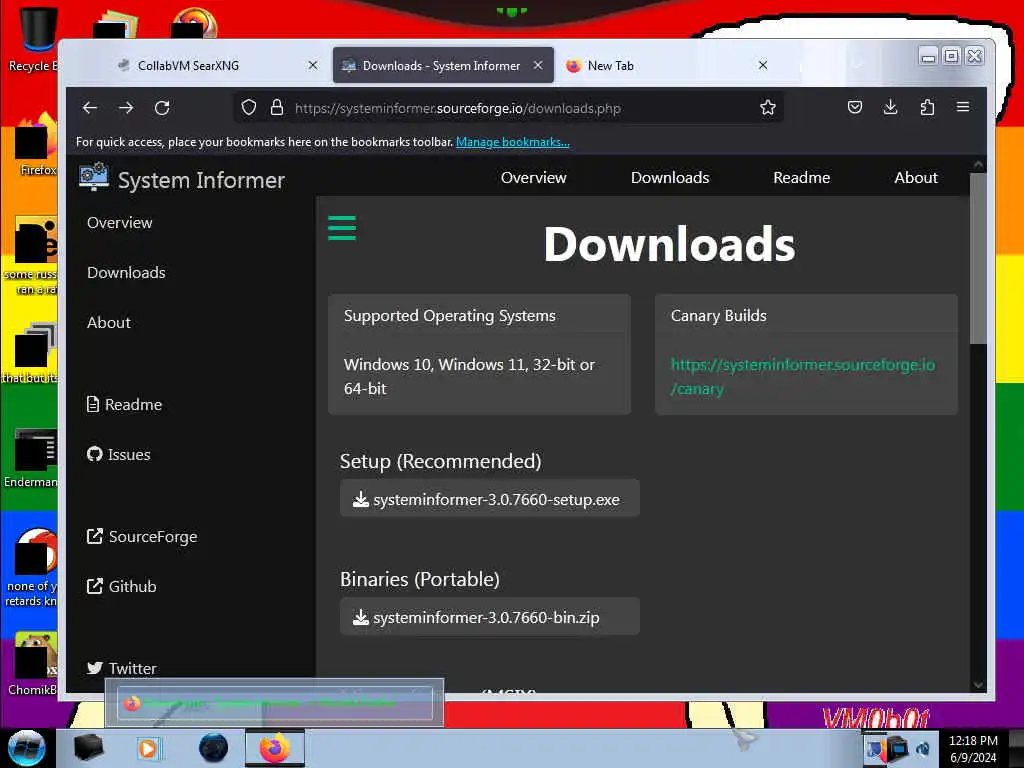
Task: Open the media player taskbar icon
Action: pyautogui.click(x=148, y=748)
